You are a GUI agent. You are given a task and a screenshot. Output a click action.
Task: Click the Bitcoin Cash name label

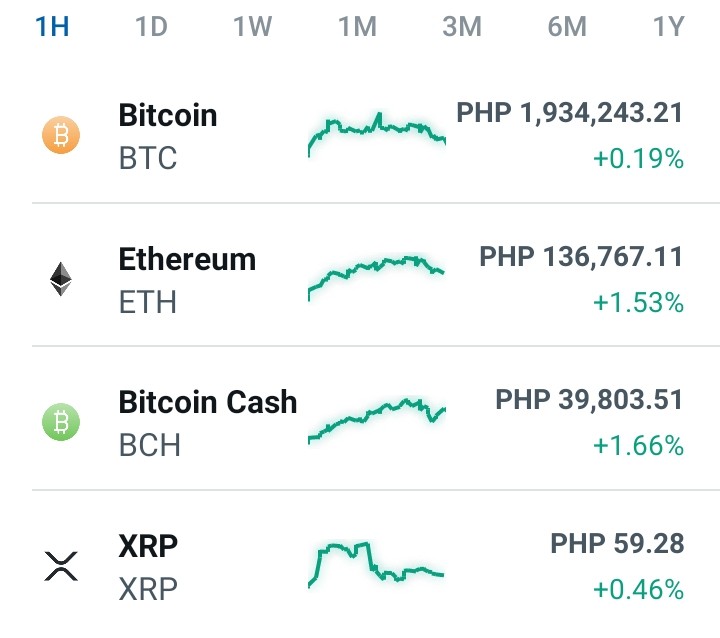tap(208, 402)
